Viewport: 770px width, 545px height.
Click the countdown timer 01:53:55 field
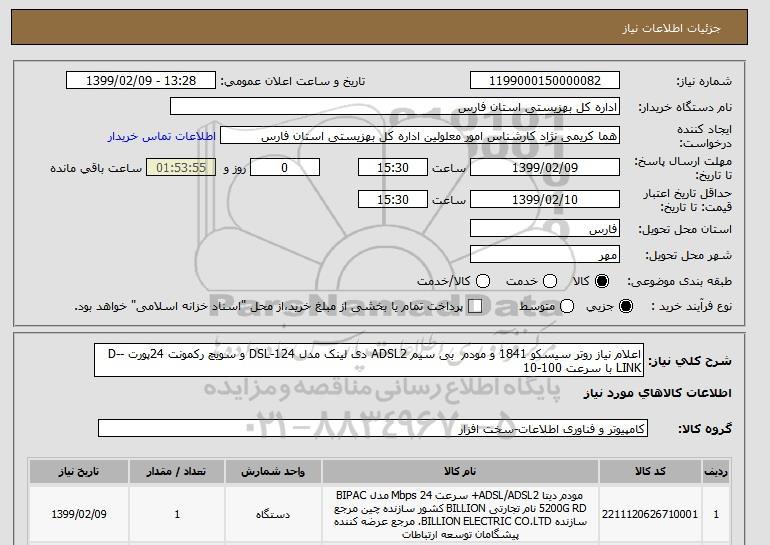point(181,167)
